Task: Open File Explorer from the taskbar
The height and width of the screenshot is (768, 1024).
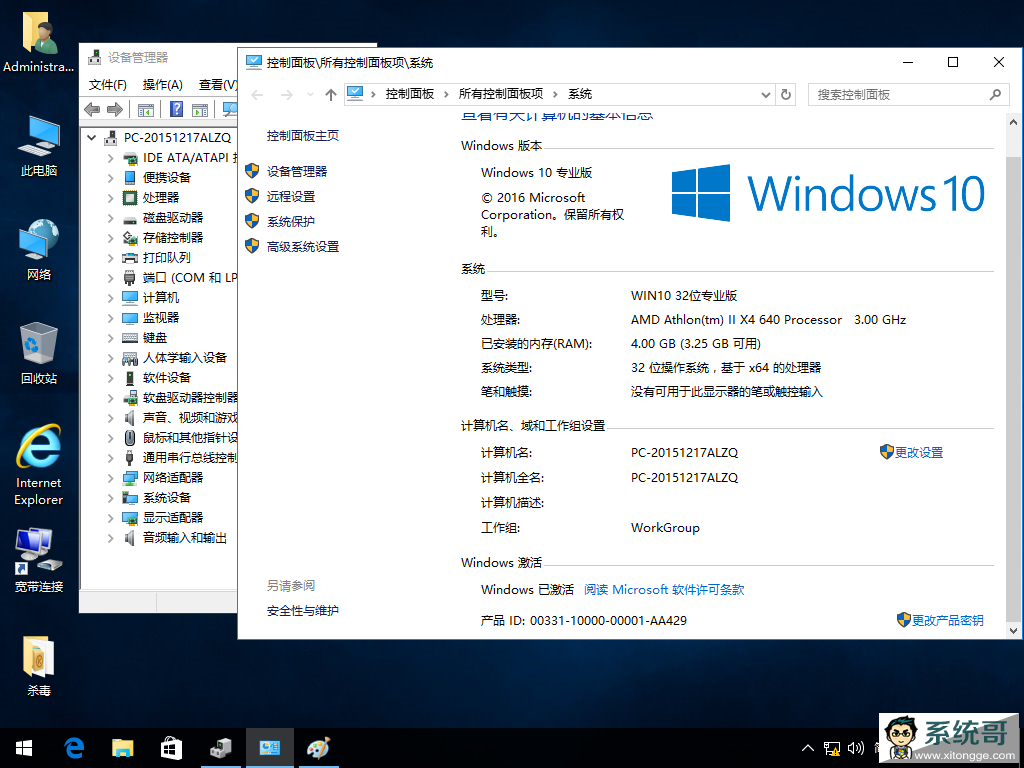Action: click(x=123, y=748)
